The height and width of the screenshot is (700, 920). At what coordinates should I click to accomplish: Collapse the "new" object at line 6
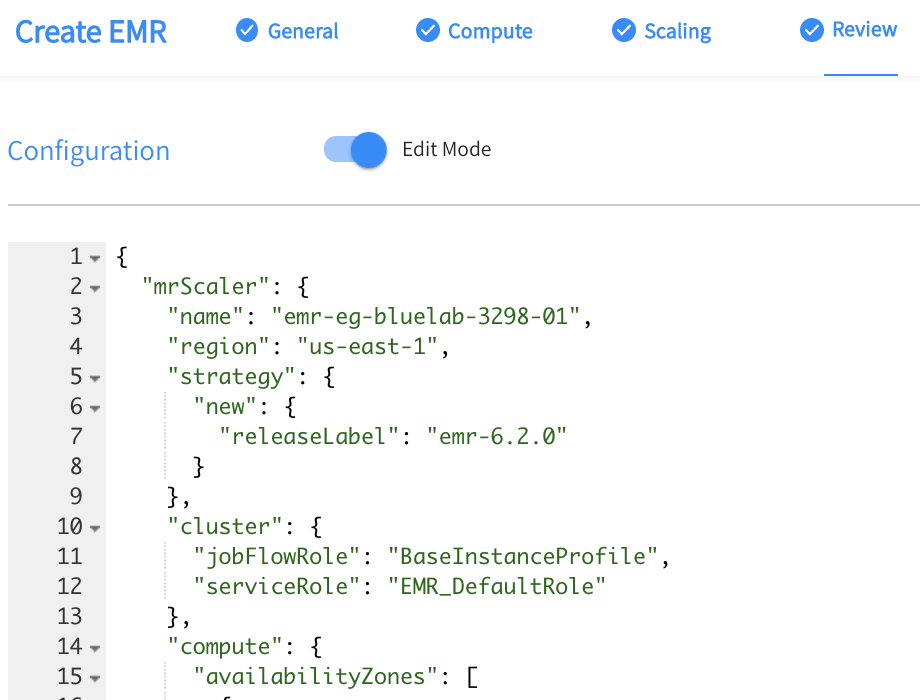tap(95, 408)
